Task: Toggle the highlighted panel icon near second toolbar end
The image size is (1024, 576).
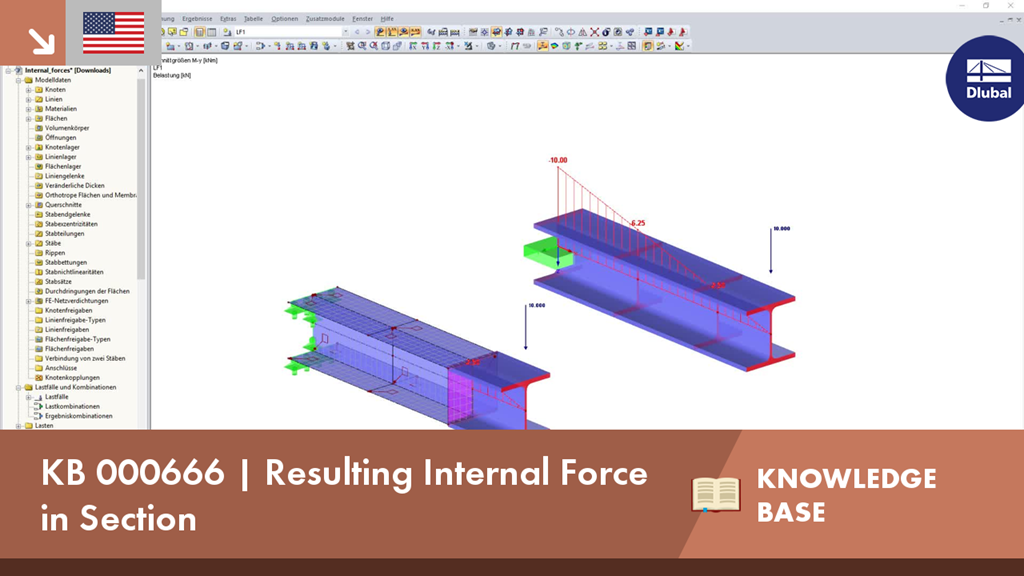Action: coord(647,46)
